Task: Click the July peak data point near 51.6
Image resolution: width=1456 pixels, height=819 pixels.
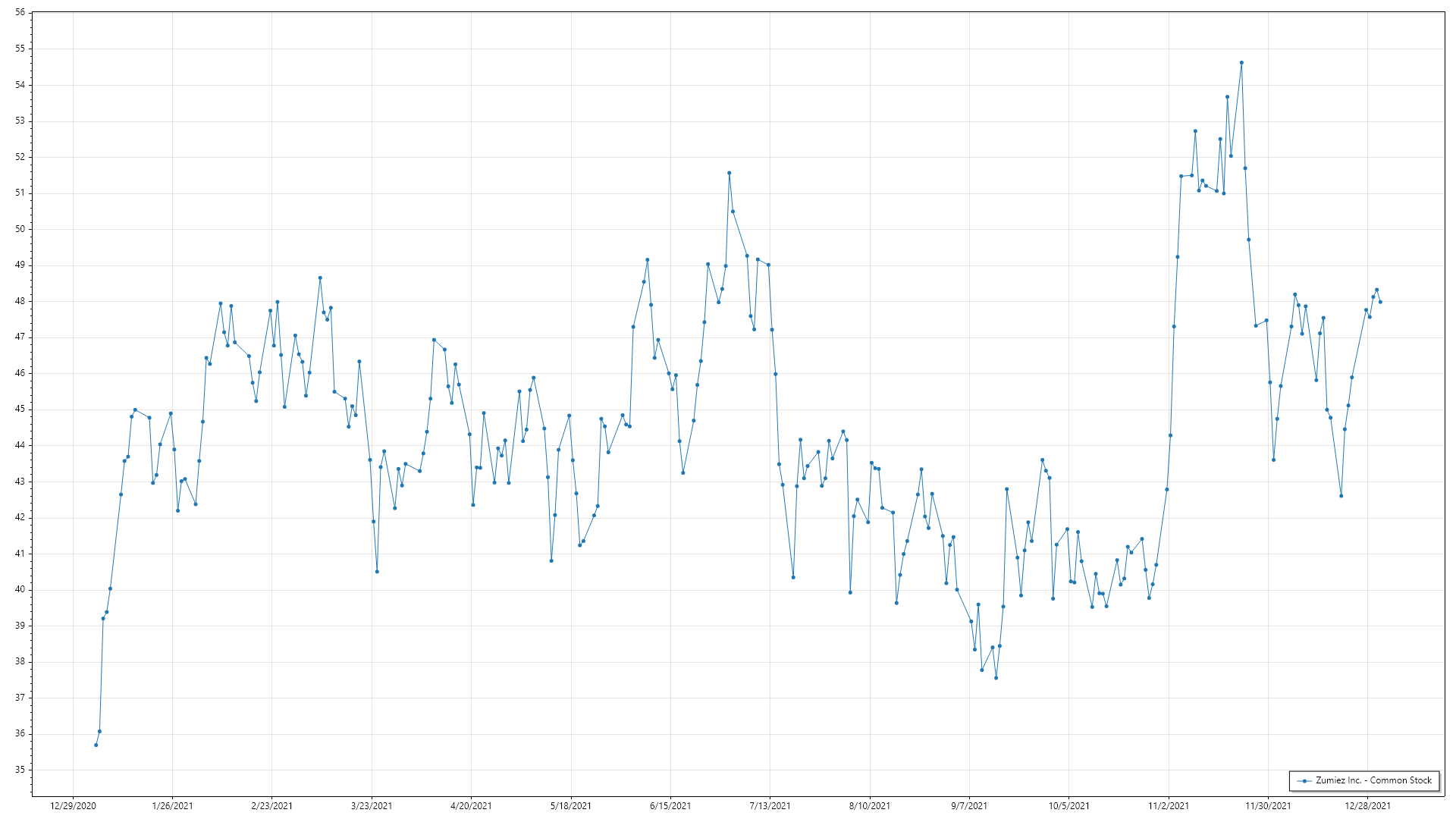Action: click(x=729, y=173)
